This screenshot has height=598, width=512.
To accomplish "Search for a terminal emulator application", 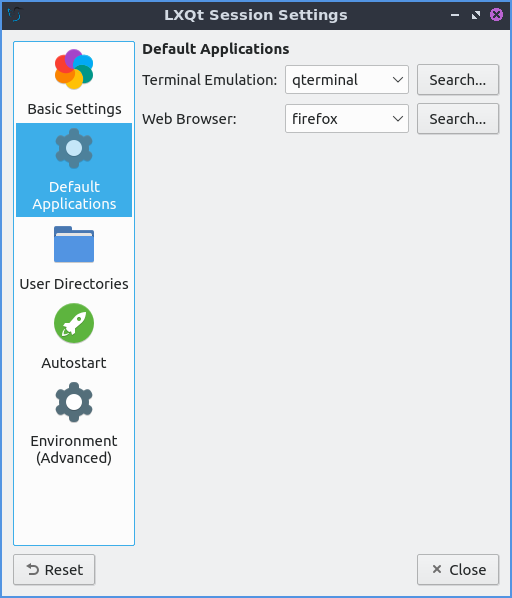I will click(x=458, y=80).
